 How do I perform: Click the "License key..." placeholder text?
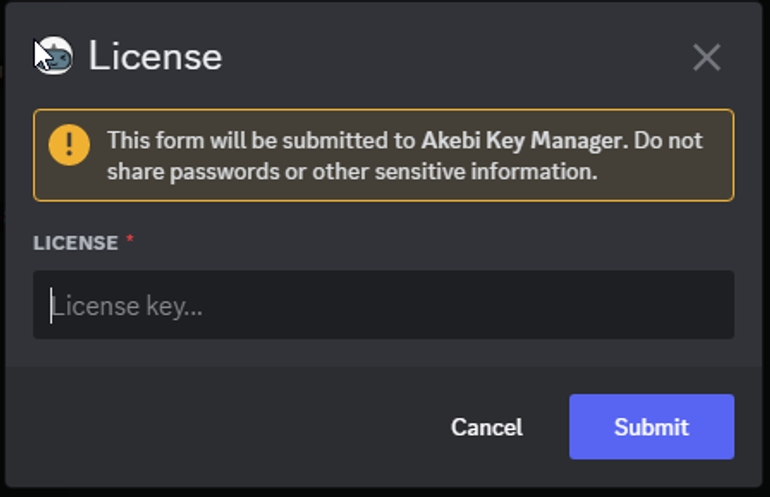(128, 306)
